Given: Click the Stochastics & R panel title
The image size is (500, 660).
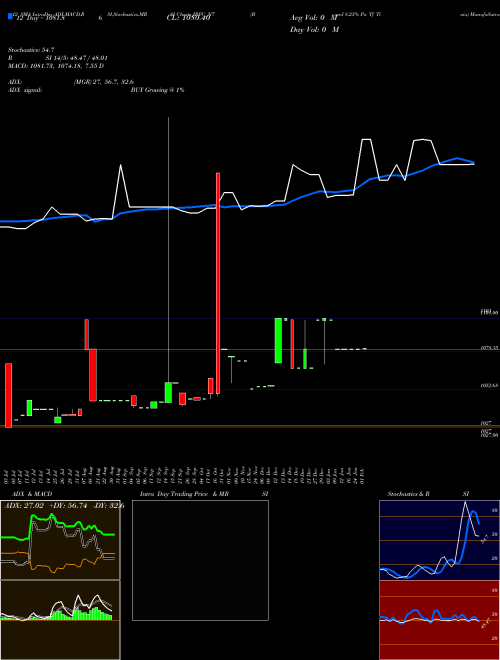Looking at the screenshot, I should [x=408, y=494].
